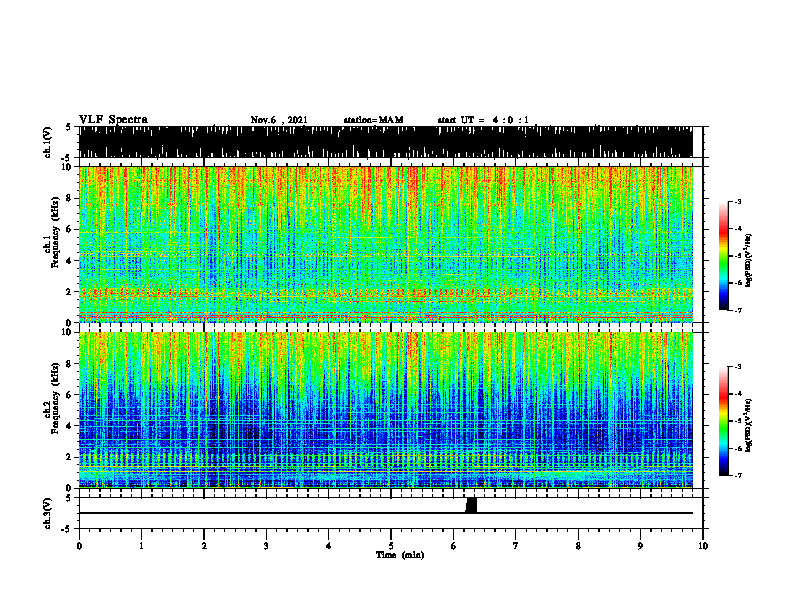Click the "5" volt tick of ch.1(V) panel
This screenshot has width=792, height=612.
point(69,127)
